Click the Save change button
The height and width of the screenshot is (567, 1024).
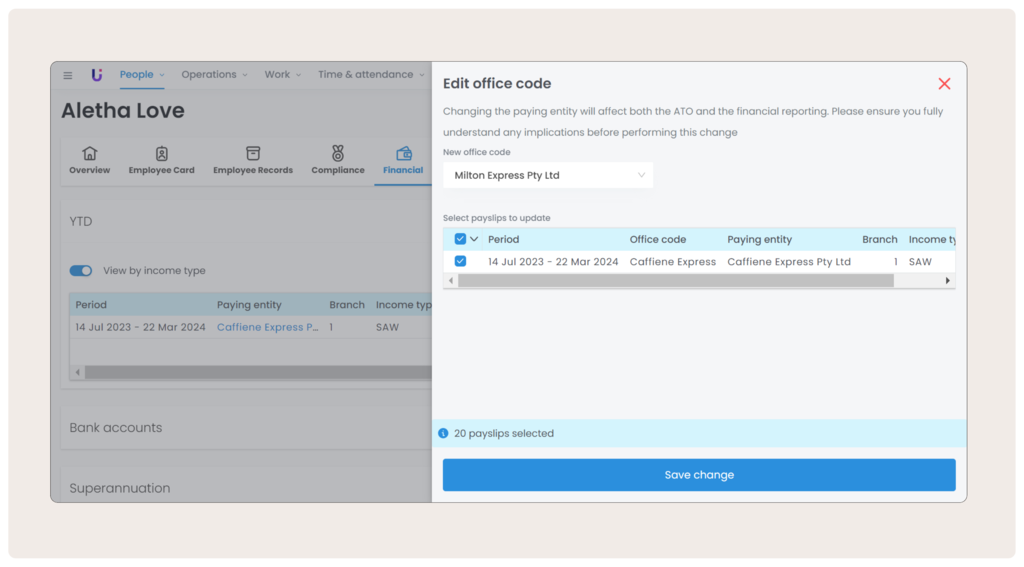[x=699, y=475]
